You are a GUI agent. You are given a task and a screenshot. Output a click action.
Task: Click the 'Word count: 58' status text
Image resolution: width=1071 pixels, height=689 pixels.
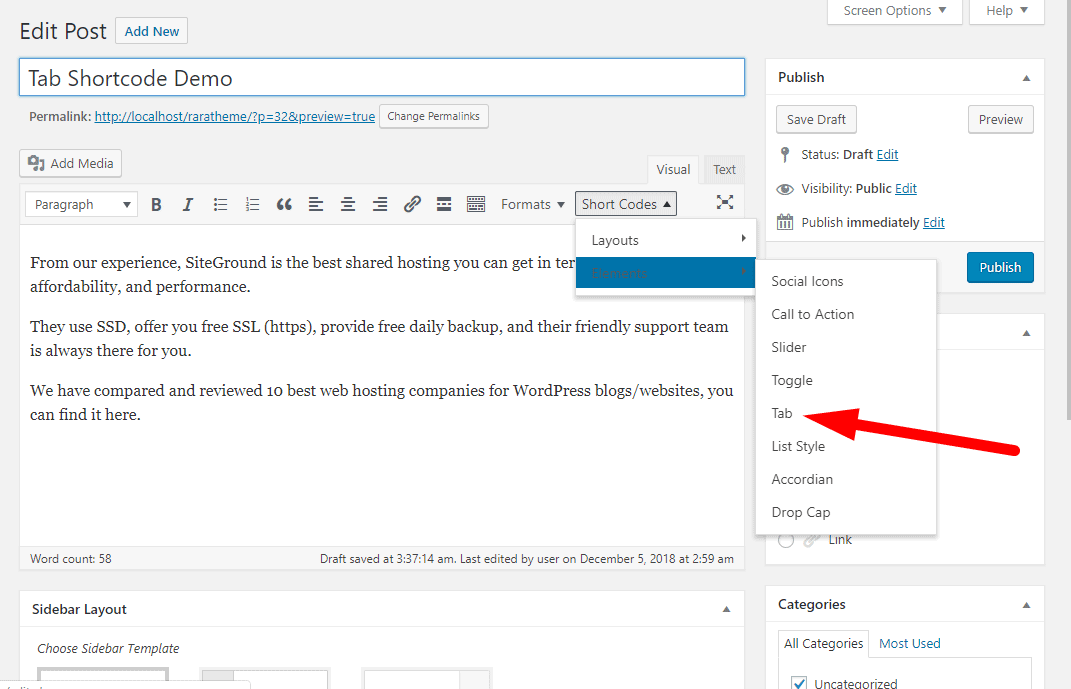click(x=70, y=559)
